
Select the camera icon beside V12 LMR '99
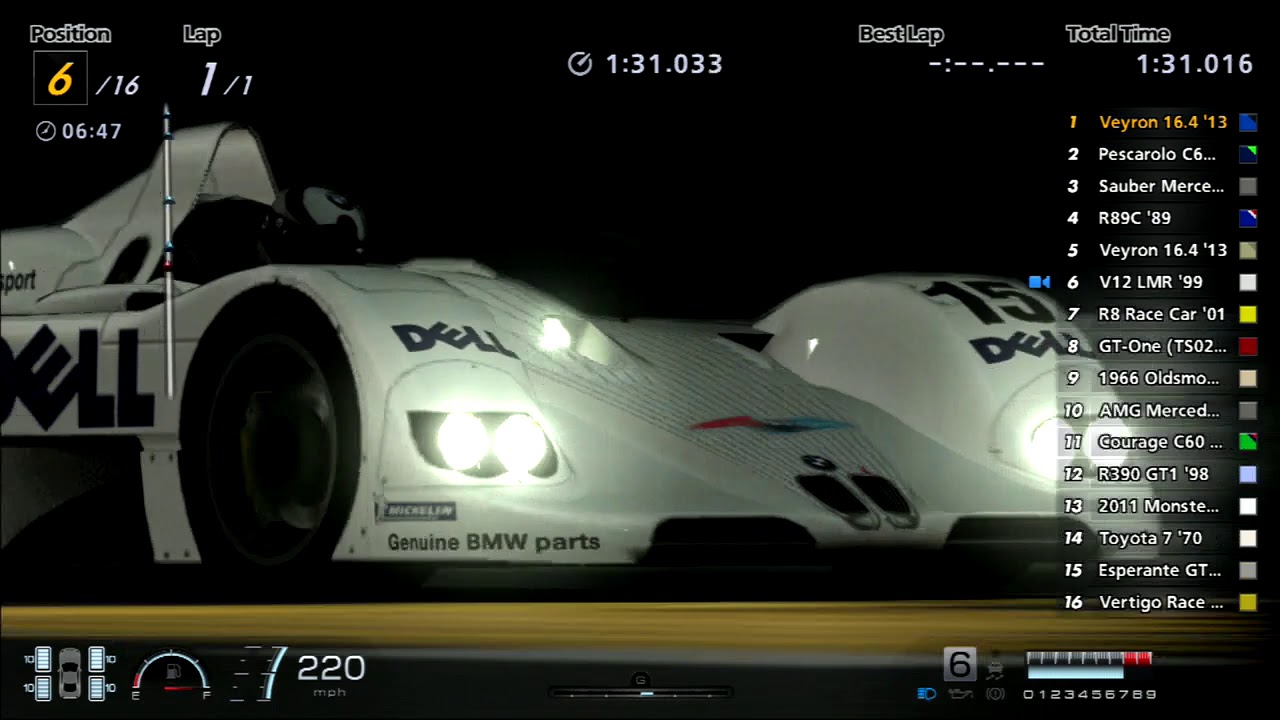(1040, 282)
